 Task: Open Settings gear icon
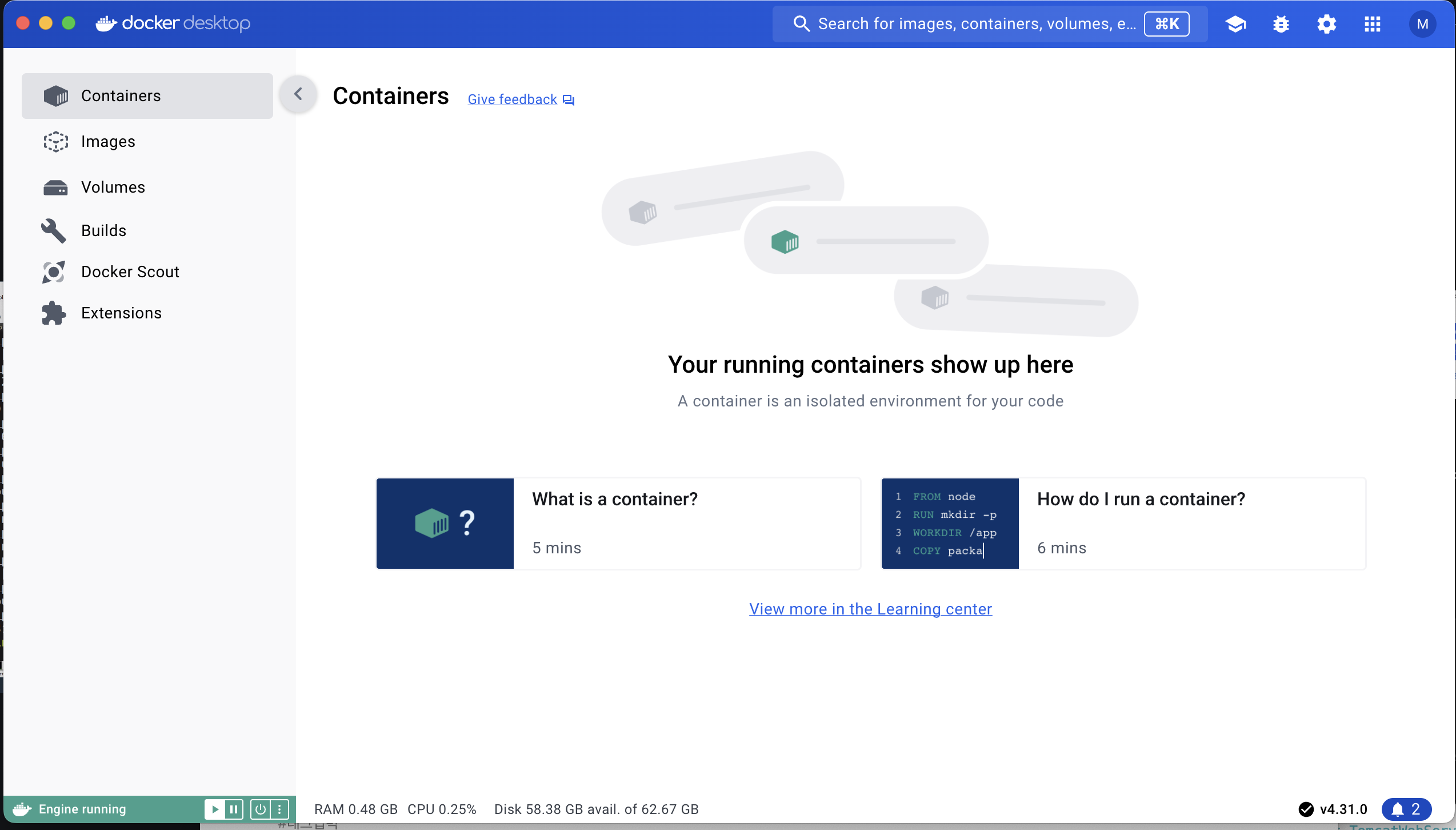point(1326,24)
